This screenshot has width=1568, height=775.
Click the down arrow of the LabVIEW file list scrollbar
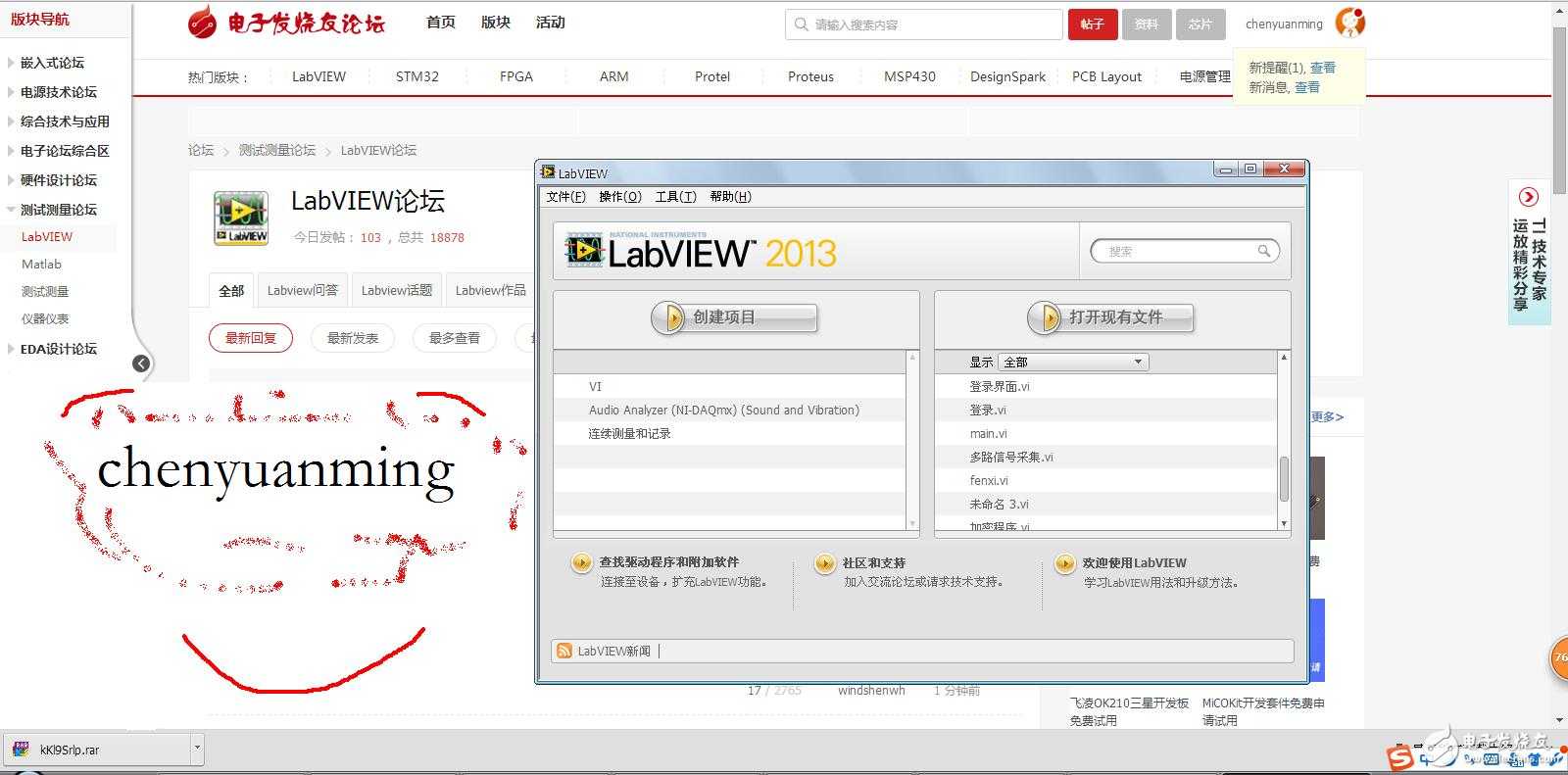pos(1284,524)
